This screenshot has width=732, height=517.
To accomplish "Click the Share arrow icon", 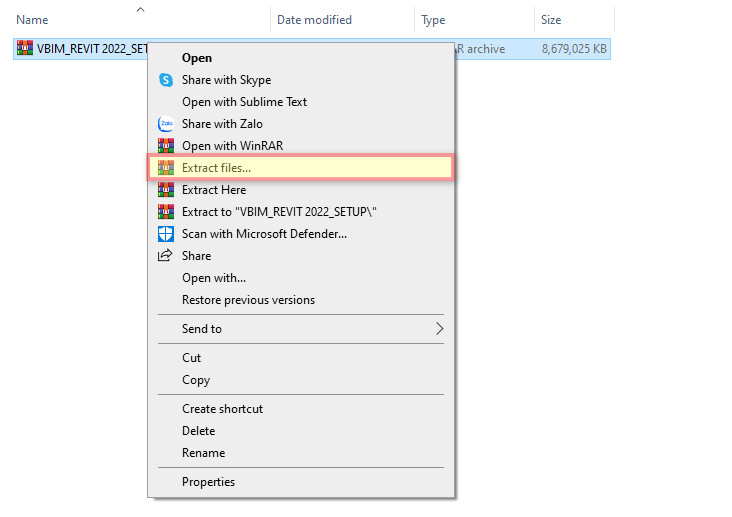I will [166, 256].
